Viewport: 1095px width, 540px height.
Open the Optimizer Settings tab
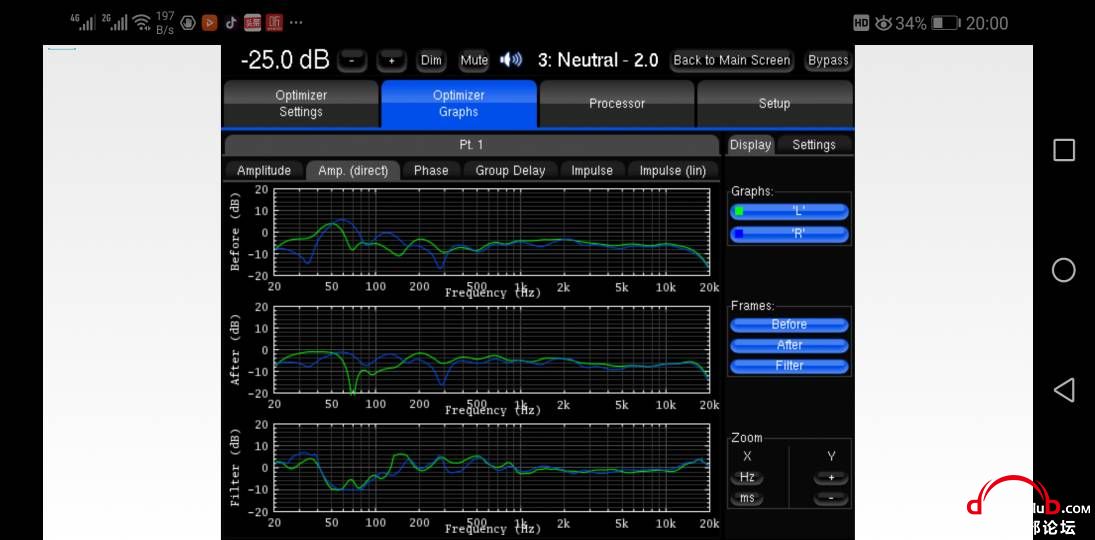(x=300, y=103)
